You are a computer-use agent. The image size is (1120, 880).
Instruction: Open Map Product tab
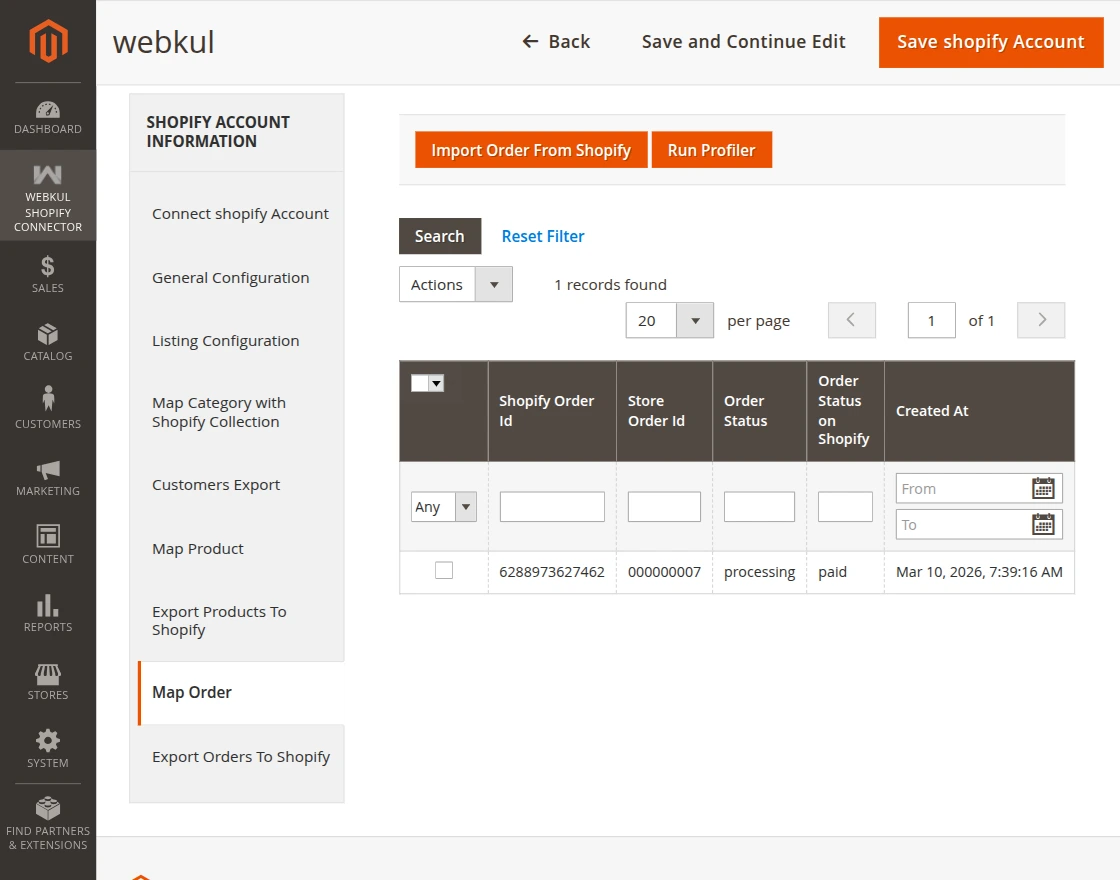(x=198, y=549)
